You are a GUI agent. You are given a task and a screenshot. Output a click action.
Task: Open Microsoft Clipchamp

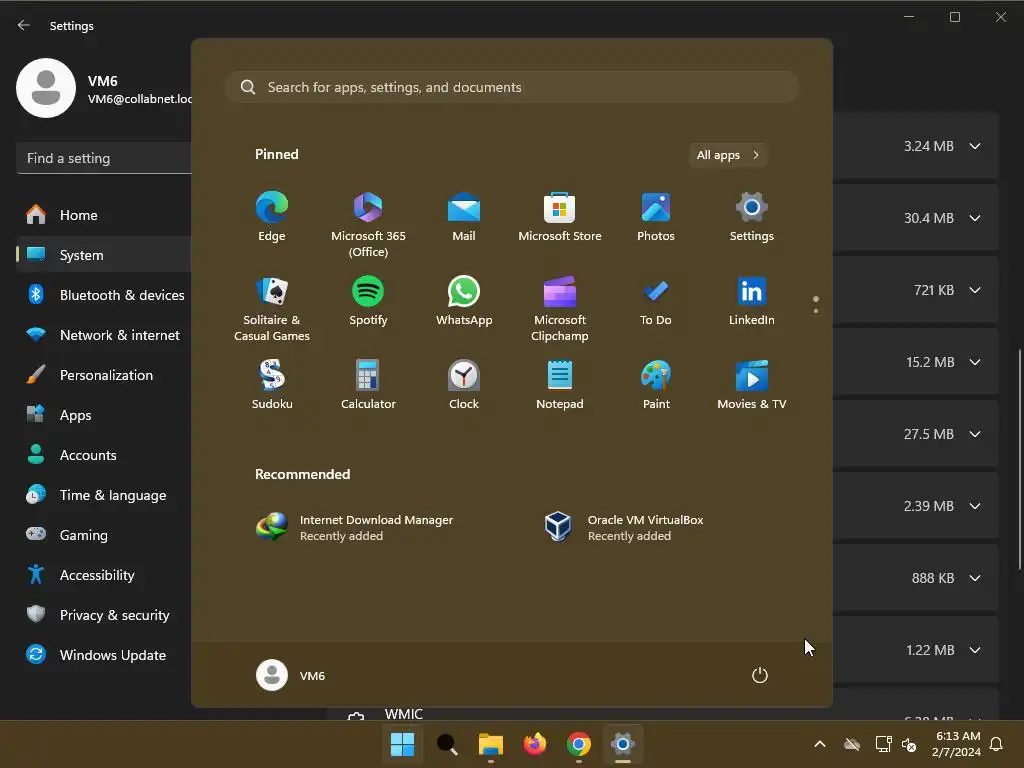coord(560,309)
